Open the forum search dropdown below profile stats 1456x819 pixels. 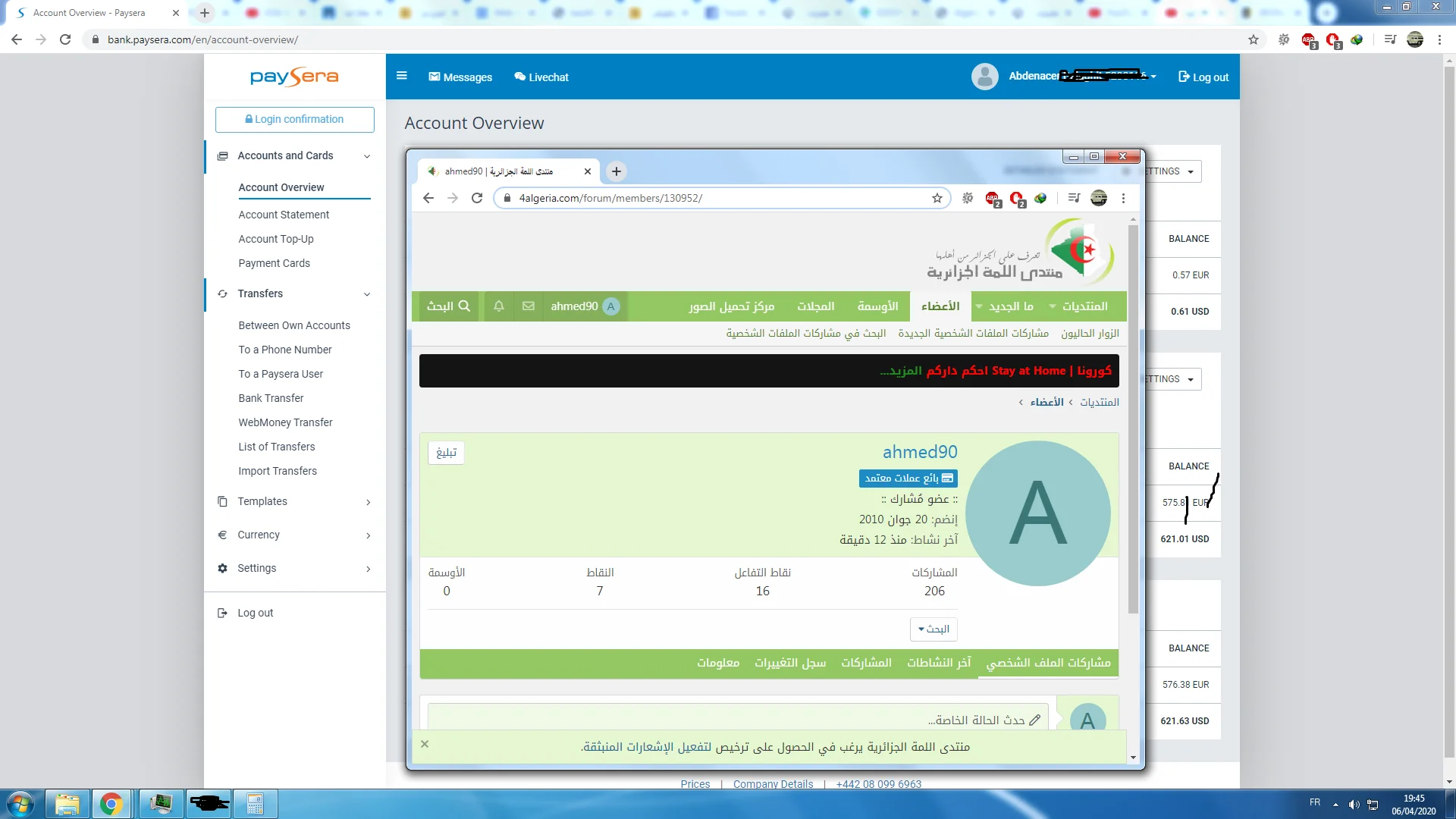[x=934, y=629]
